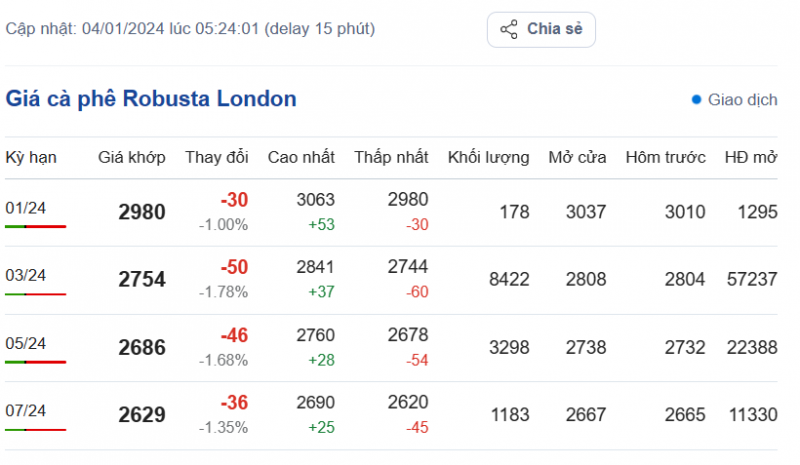Viewport: 800px width, 465px height.
Task: Open the Giá cà phê Robusta London heading
Action: tap(151, 99)
